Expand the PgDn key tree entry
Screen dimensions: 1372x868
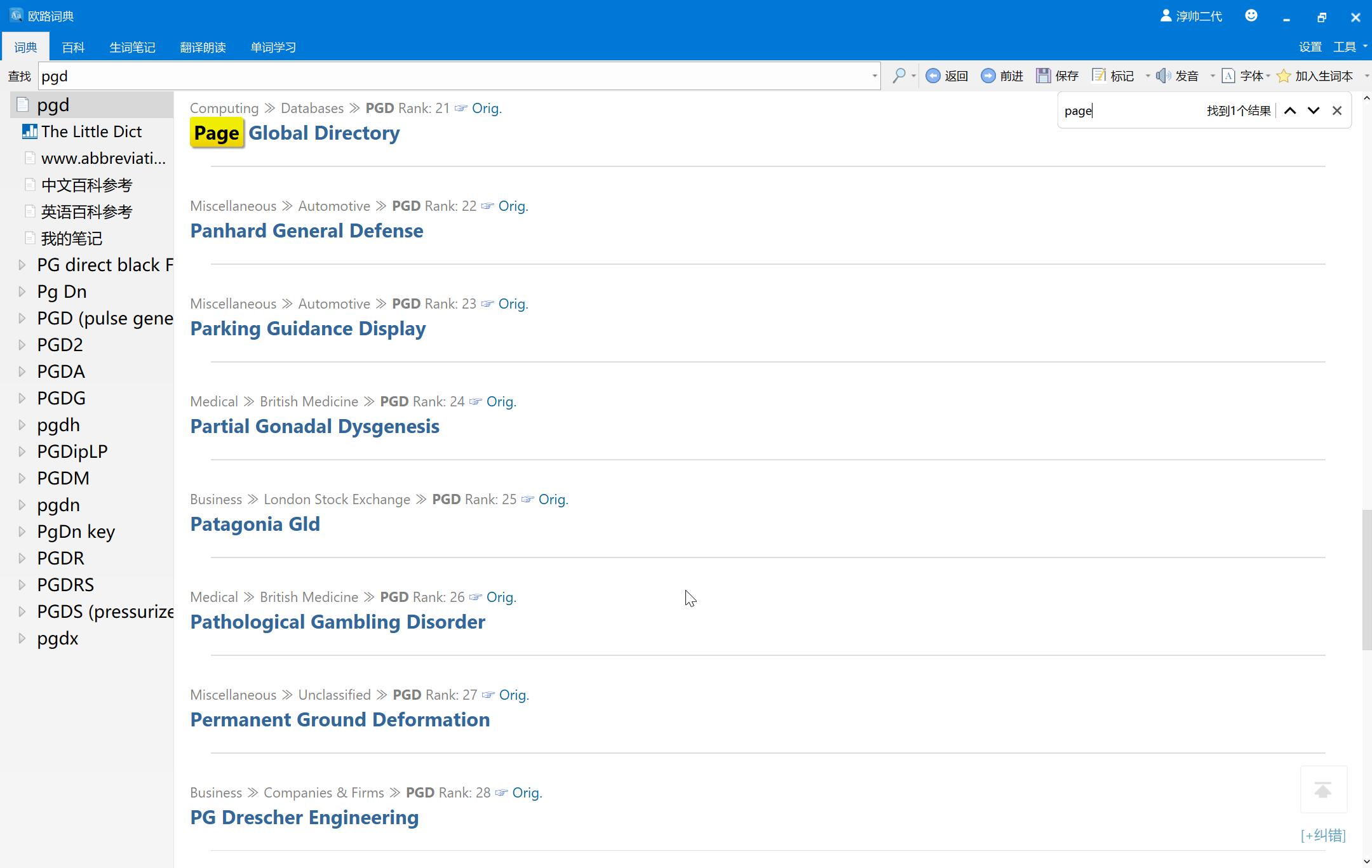(x=22, y=531)
